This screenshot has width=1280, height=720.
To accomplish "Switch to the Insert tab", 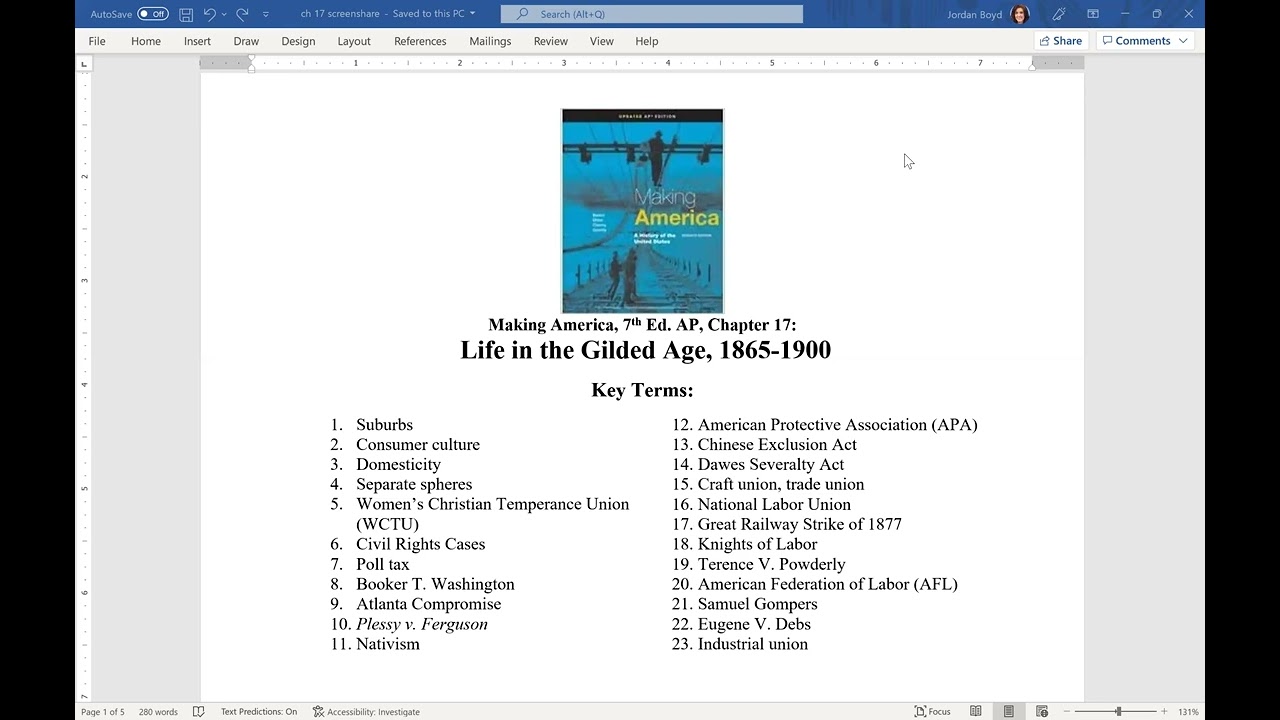I will 197,41.
